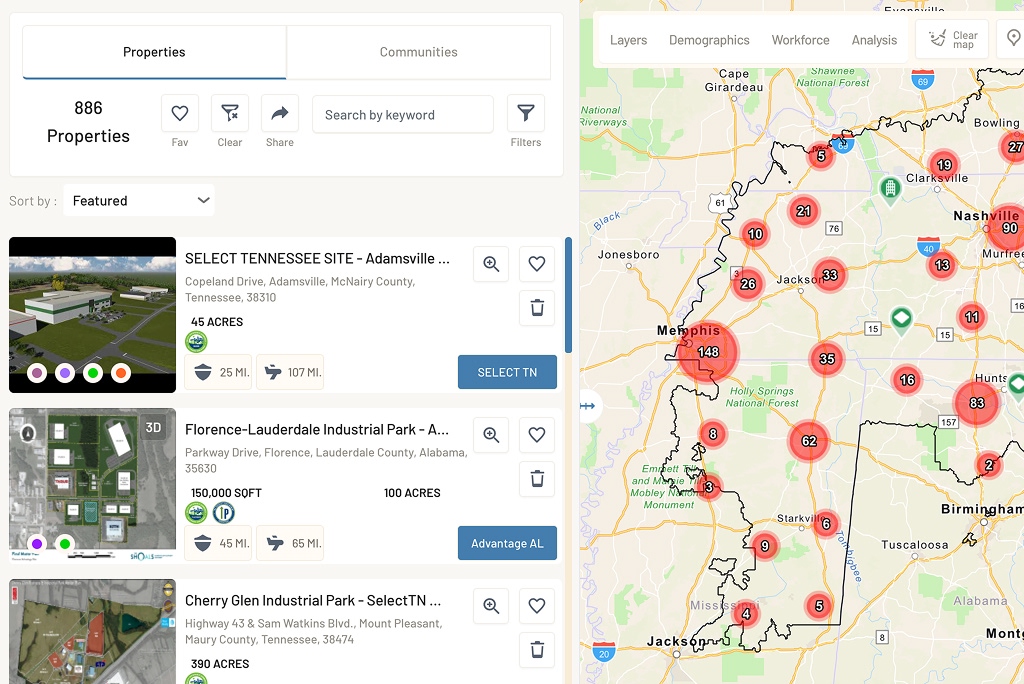Image resolution: width=1024 pixels, height=684 pixels.
Task: Favorite the Florence-Lauderdale Industrial Park listing
Action: [x=537, y=435]
